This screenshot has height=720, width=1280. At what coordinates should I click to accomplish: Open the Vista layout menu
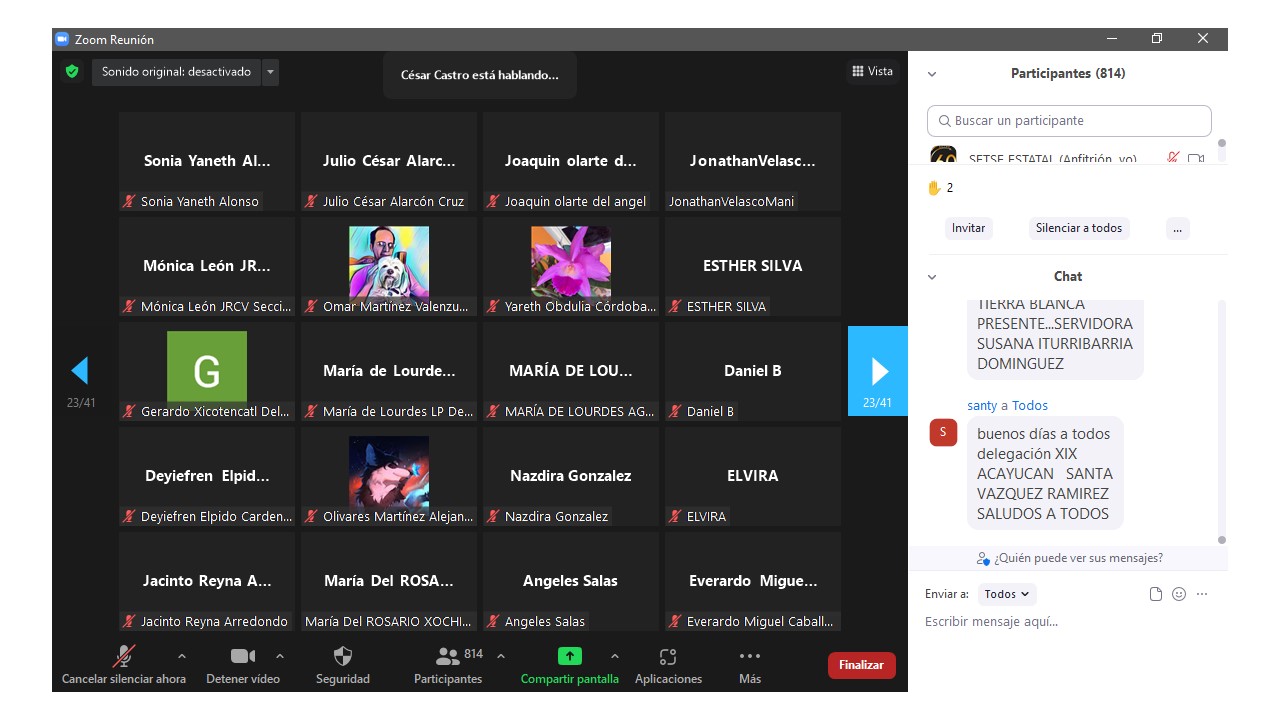click(872, 71)
